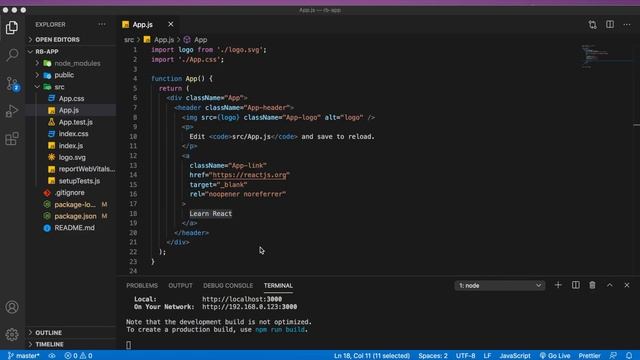The height and width of the screenshot is (360, 640).
Task: Select the App.js editor tab
Action: [x=143, y=24]
